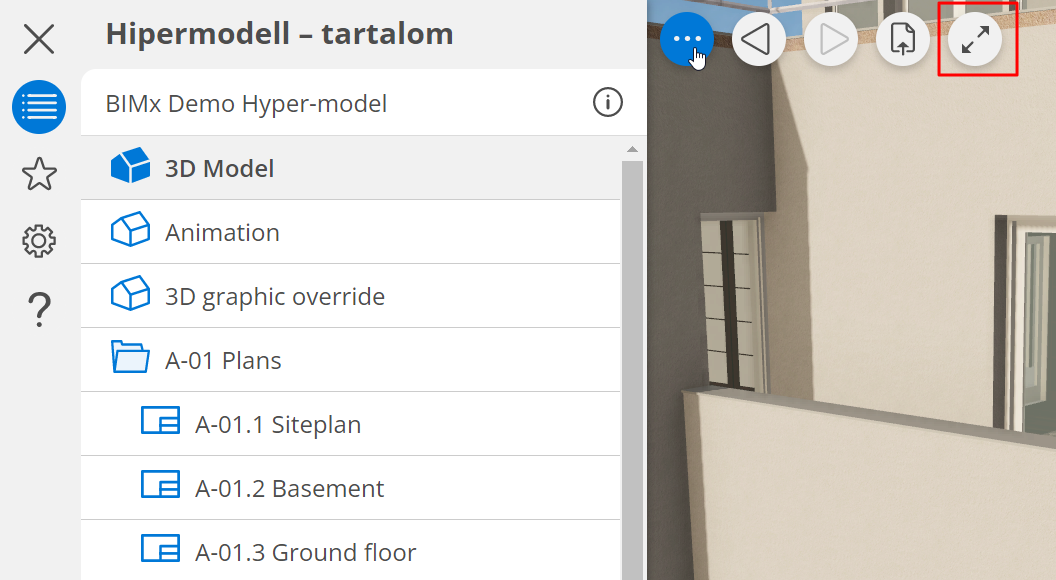1056x580 pixels.
Task: Go to the next view arrow
Action: (x=831, y=40)
